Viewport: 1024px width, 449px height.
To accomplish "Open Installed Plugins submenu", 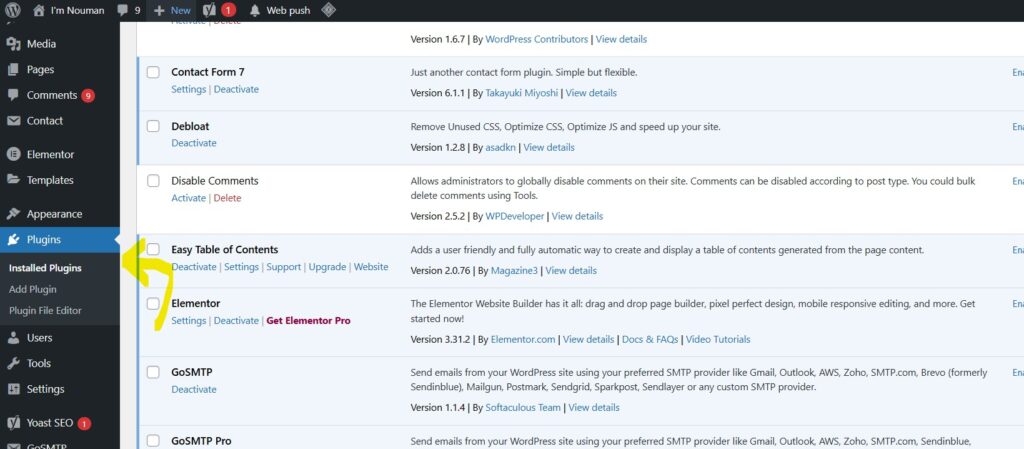I will pos(45,268).
